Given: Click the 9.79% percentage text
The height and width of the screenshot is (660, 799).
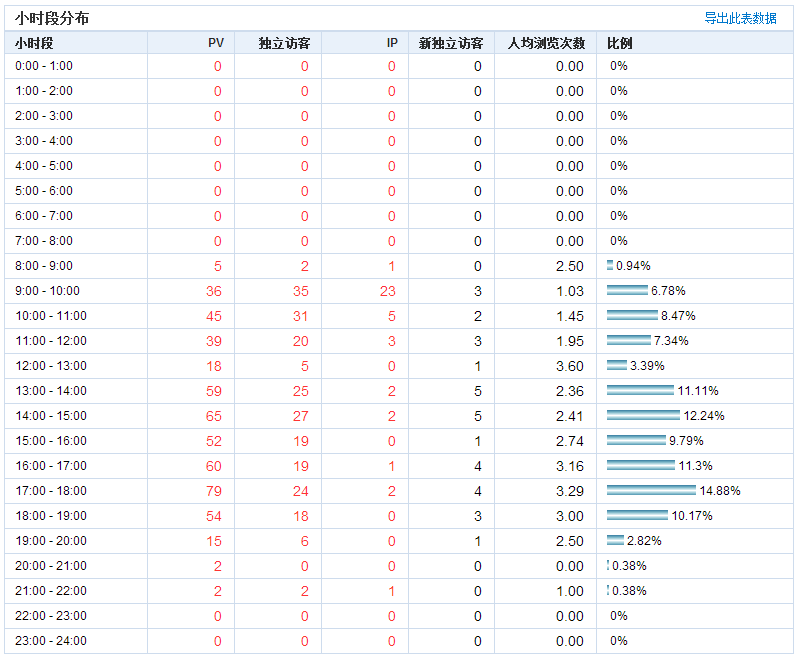Looking at the screenshot, I should [x=686, y=440].
